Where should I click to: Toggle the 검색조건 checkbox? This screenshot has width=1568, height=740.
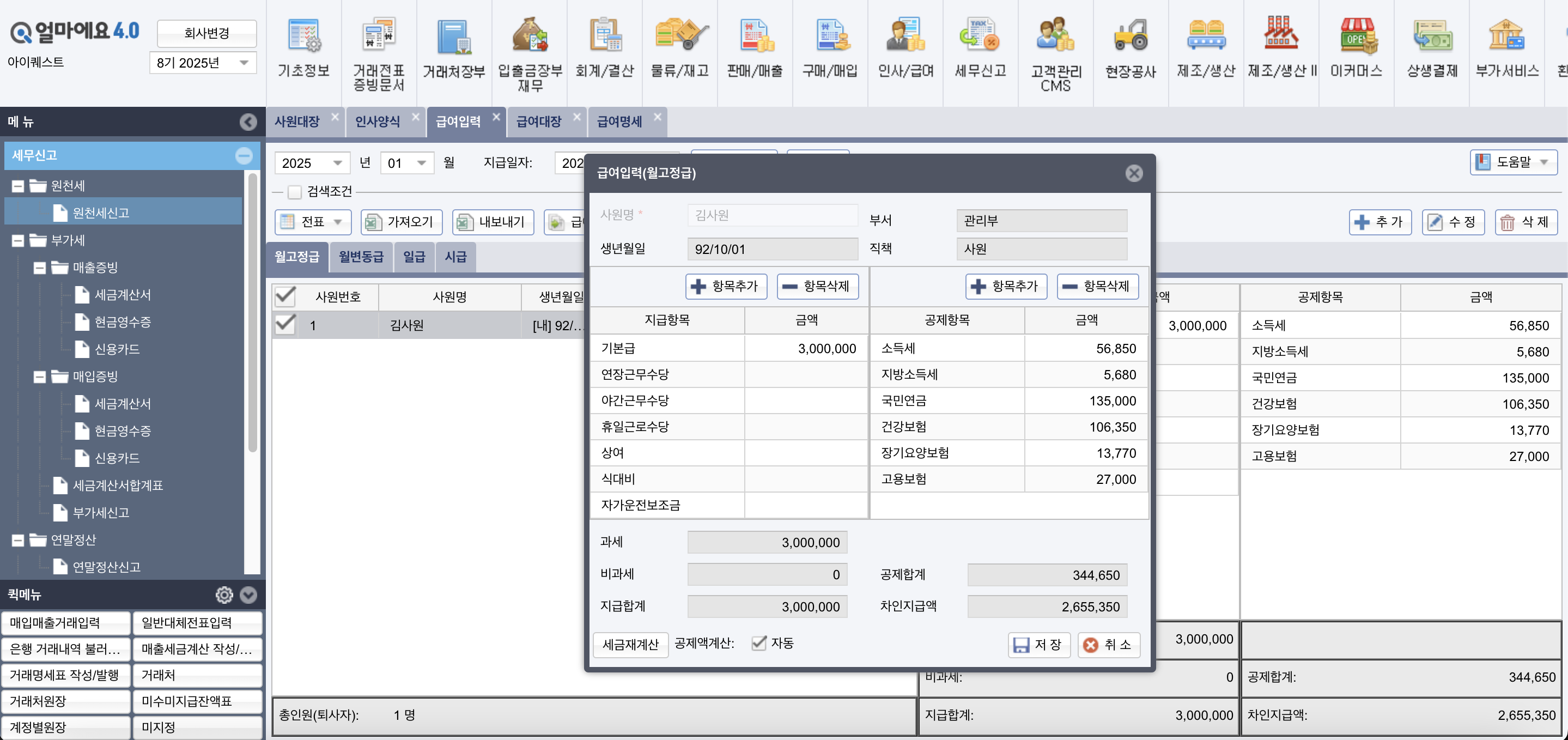coord(295,192)
